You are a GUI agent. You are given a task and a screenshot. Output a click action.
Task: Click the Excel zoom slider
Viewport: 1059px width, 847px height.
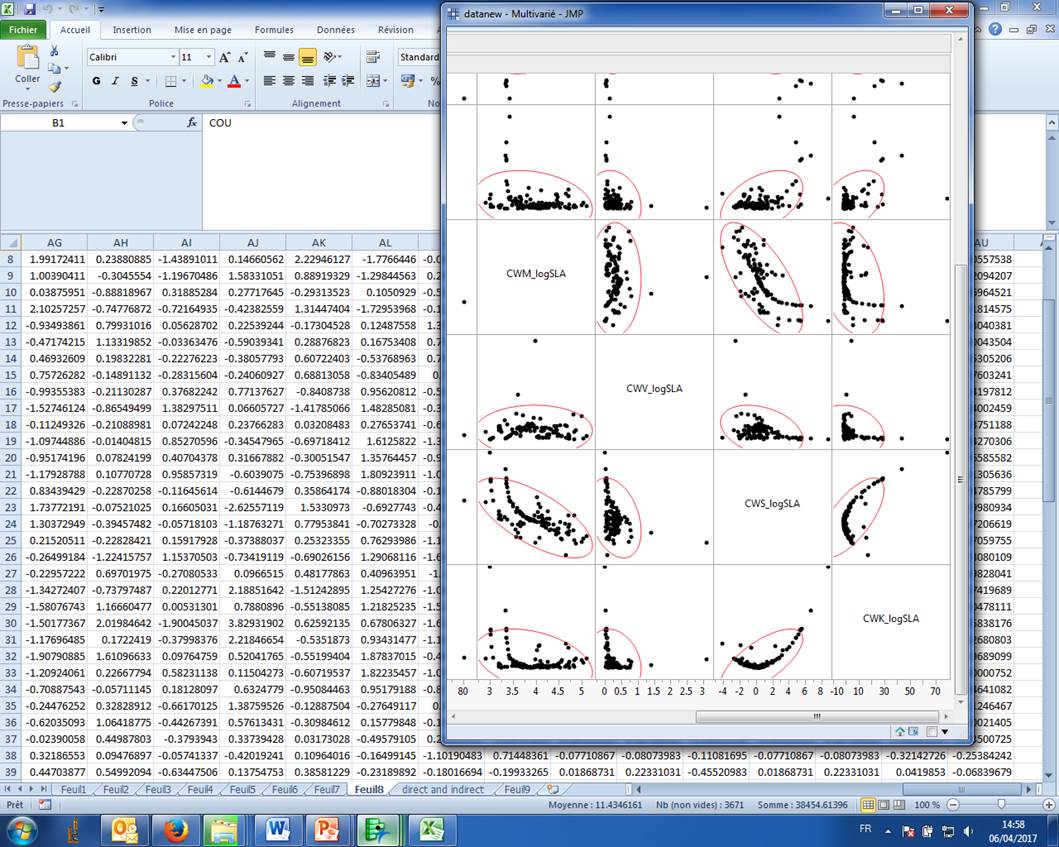pyautogui.click(x=1001, y=805)
